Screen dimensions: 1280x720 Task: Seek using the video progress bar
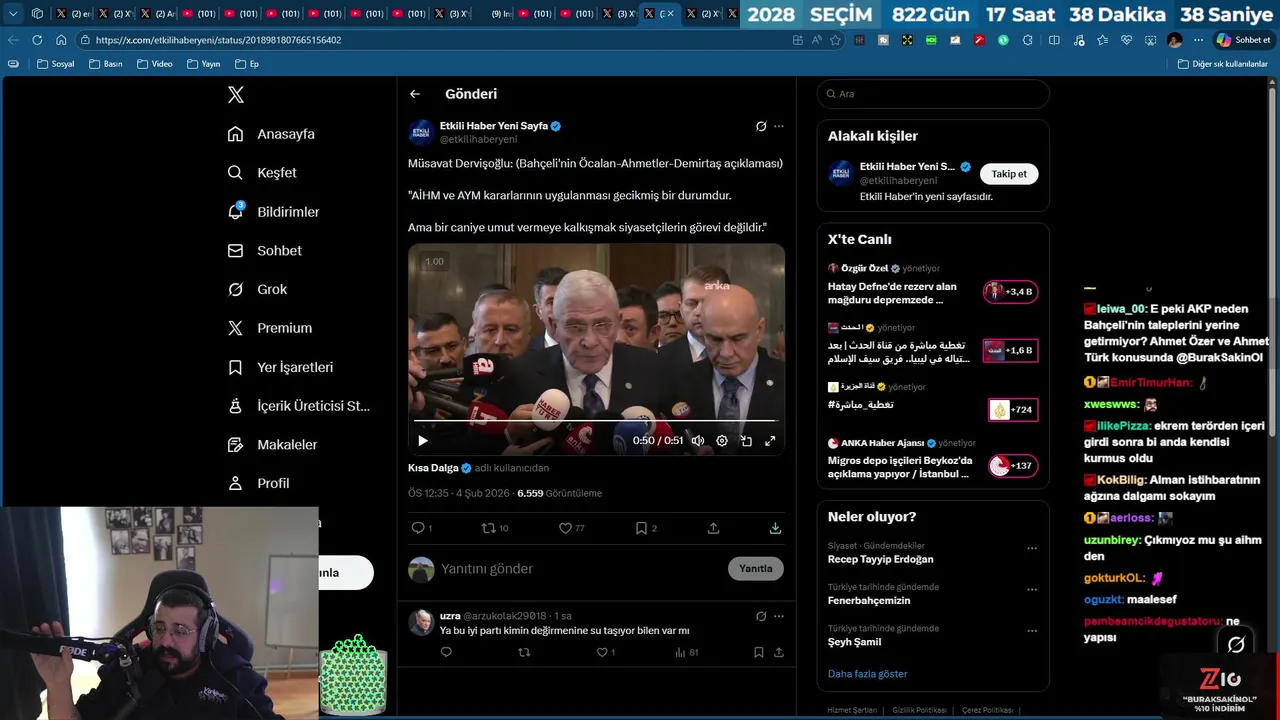(x=596, y=421)
